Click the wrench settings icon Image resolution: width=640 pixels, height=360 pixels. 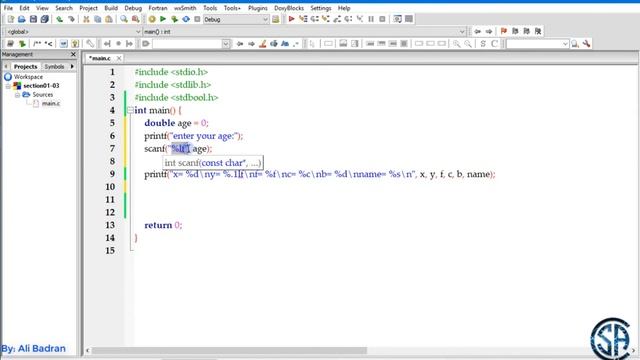[x=587, y=44]
